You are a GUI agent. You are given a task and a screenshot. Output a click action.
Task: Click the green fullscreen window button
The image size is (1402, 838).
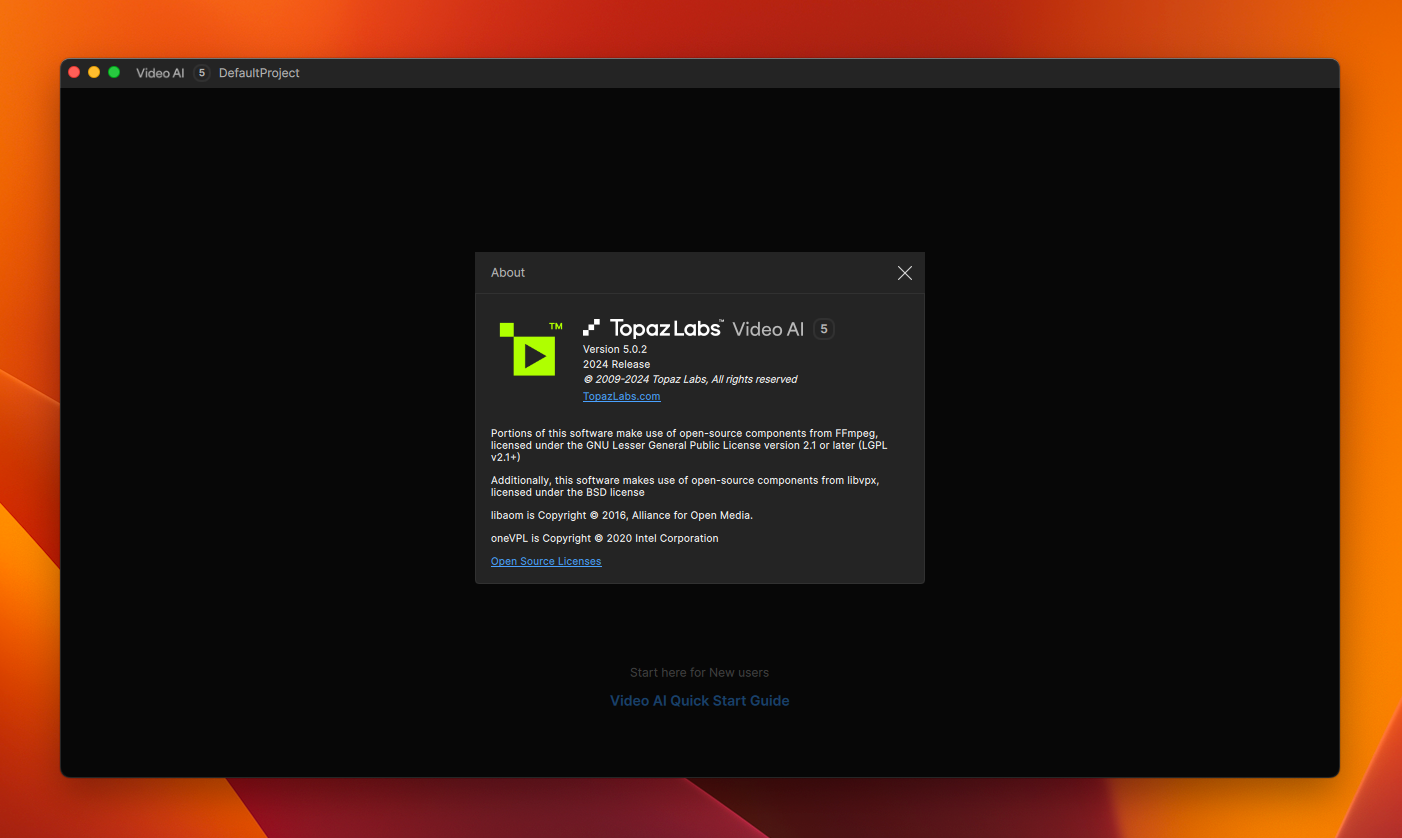click(x=114, y=72)
